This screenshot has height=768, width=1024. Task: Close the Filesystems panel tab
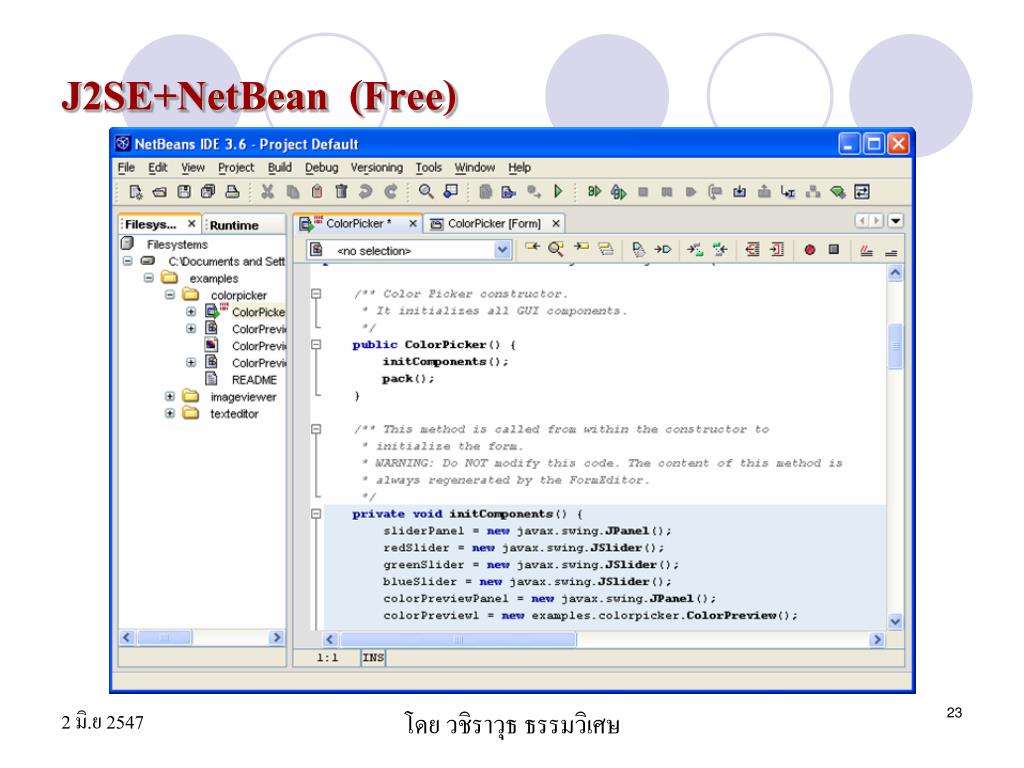191,223
